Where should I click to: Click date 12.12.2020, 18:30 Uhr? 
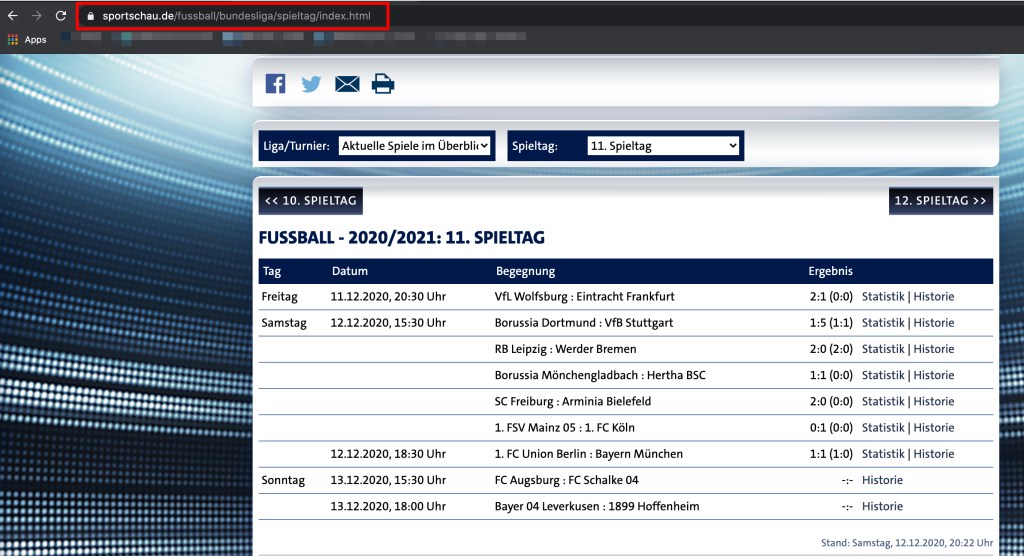point(388,453)
